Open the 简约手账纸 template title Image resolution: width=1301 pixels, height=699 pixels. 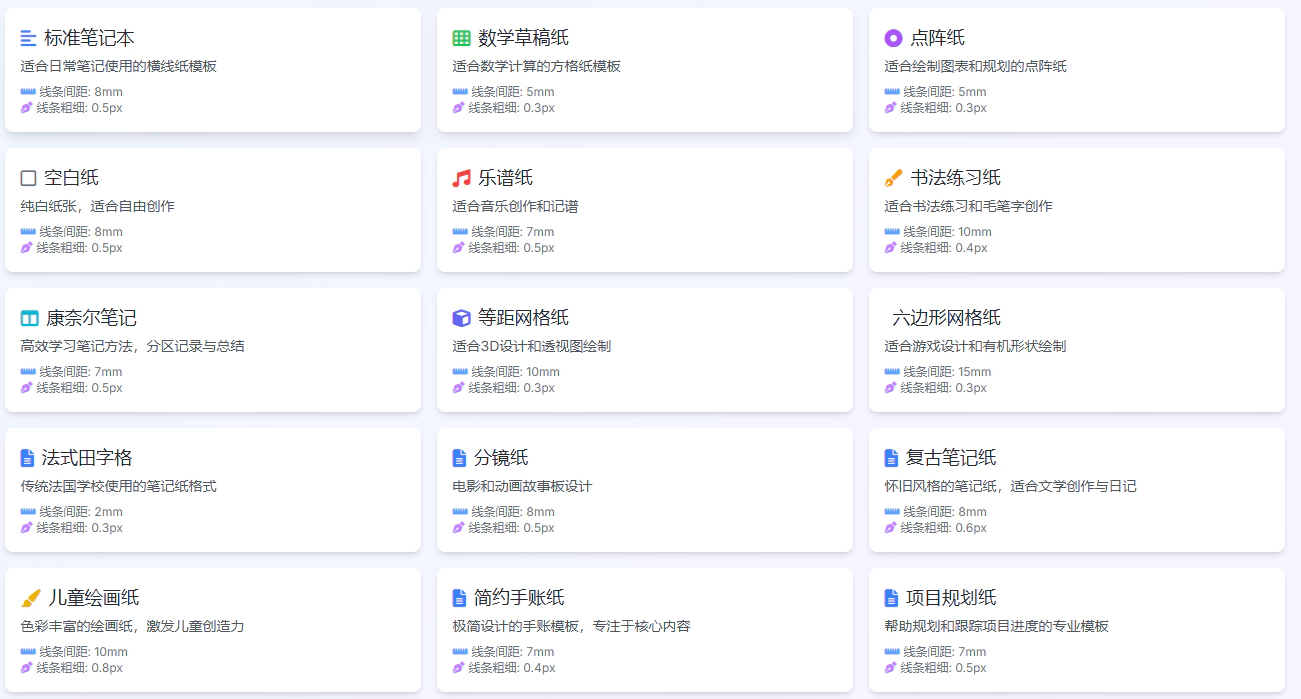tap(519, 598)
